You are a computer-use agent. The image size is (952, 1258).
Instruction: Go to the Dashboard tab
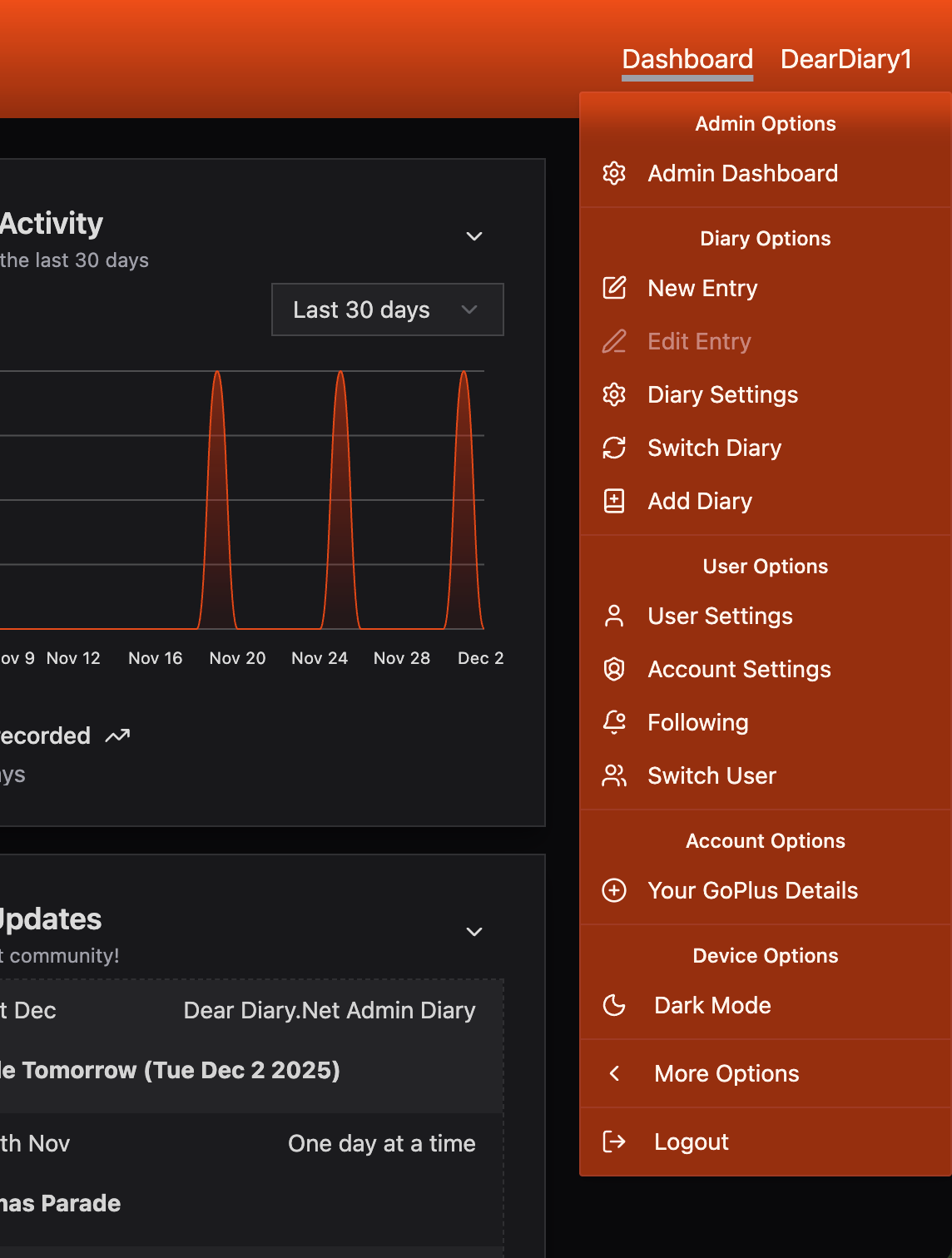point(687,59)
